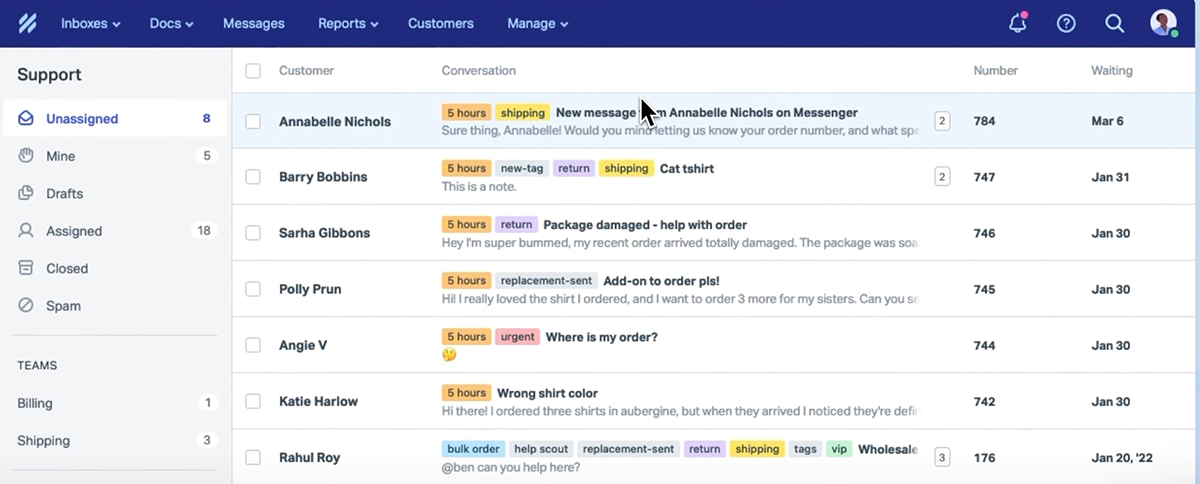1200x484 pixels.
Task: Click thread count badge for Barry Bobbins
Action: tap(942, 177)
